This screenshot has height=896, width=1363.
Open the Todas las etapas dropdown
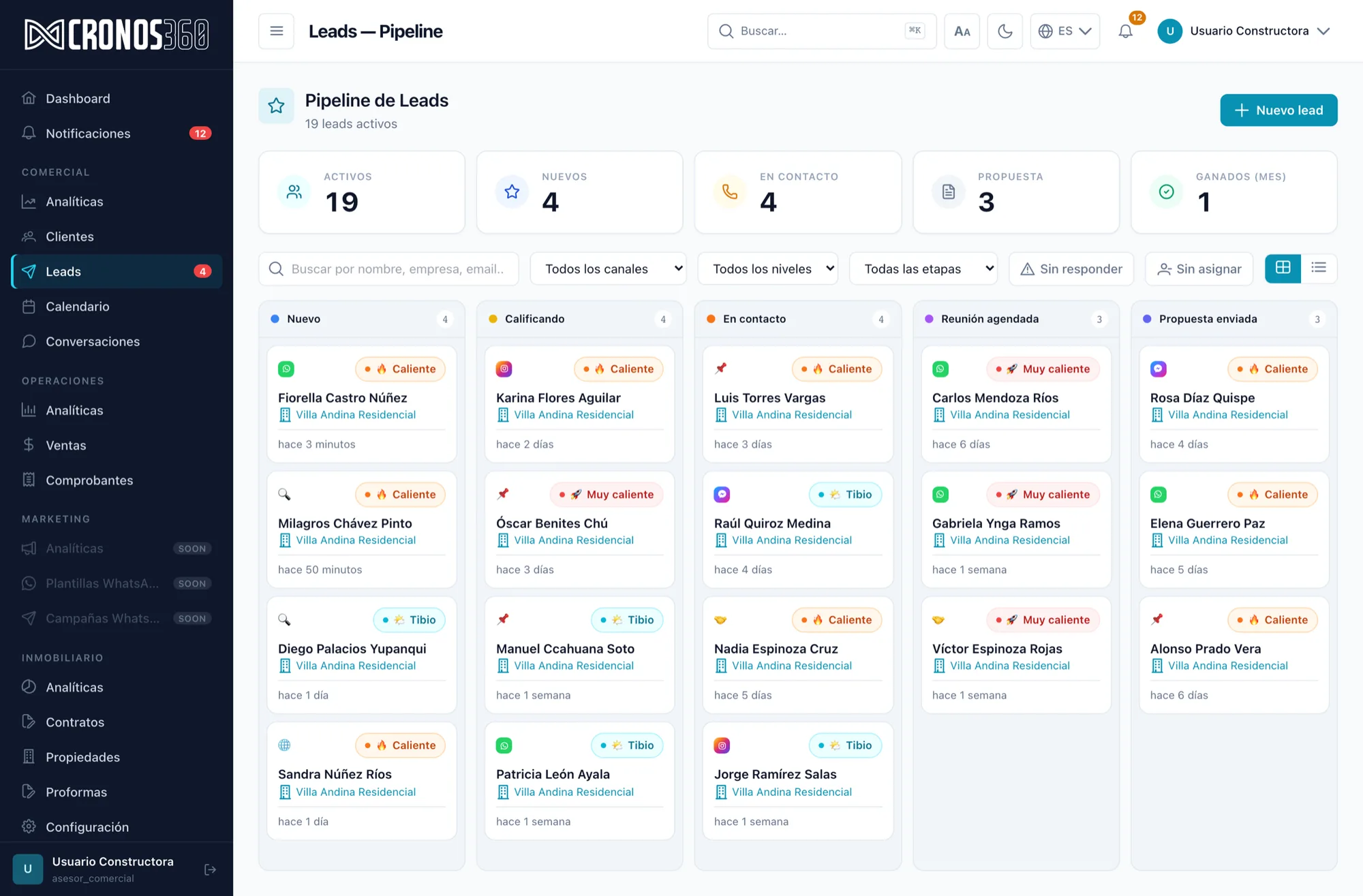pyautogui.click(x=923, y=269)
